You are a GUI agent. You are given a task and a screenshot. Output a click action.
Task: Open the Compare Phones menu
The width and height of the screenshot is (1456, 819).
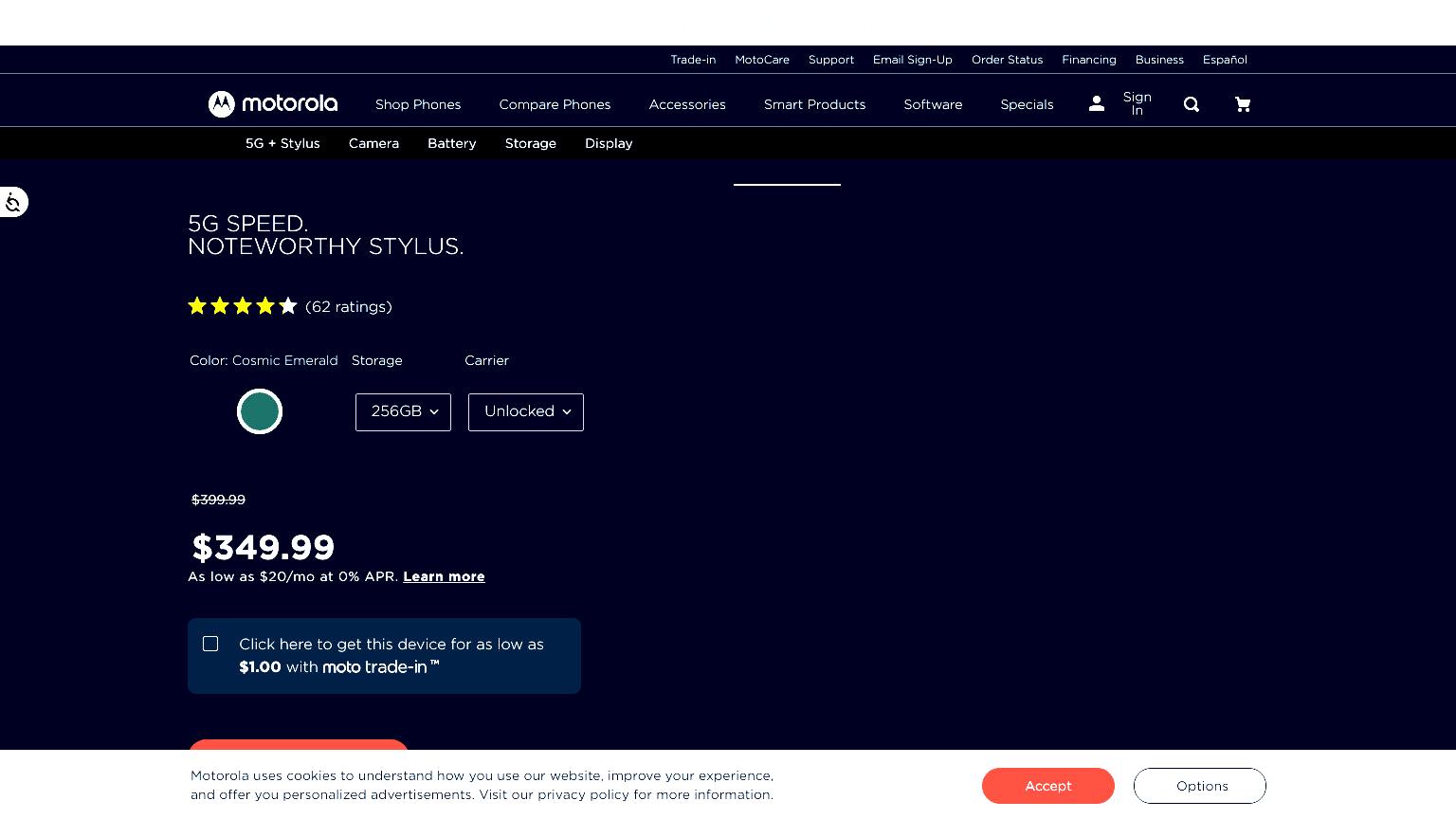pyautogui.click(x=555, y=104)
